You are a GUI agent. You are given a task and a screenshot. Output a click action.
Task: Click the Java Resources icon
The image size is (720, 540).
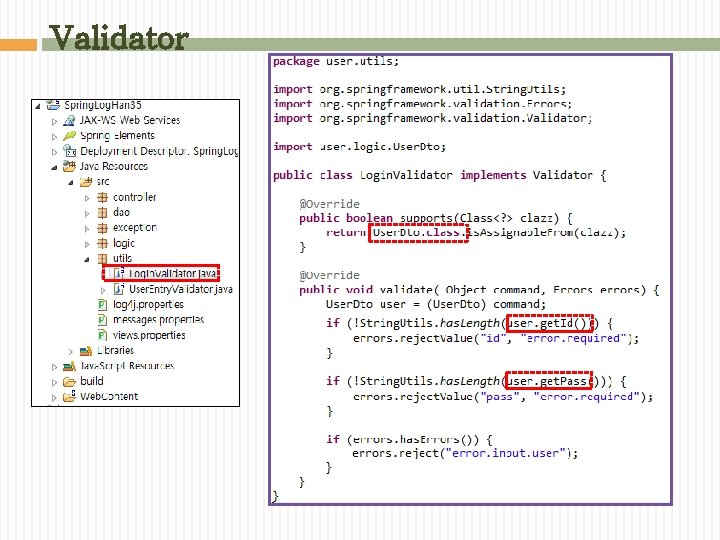(69, 166)
